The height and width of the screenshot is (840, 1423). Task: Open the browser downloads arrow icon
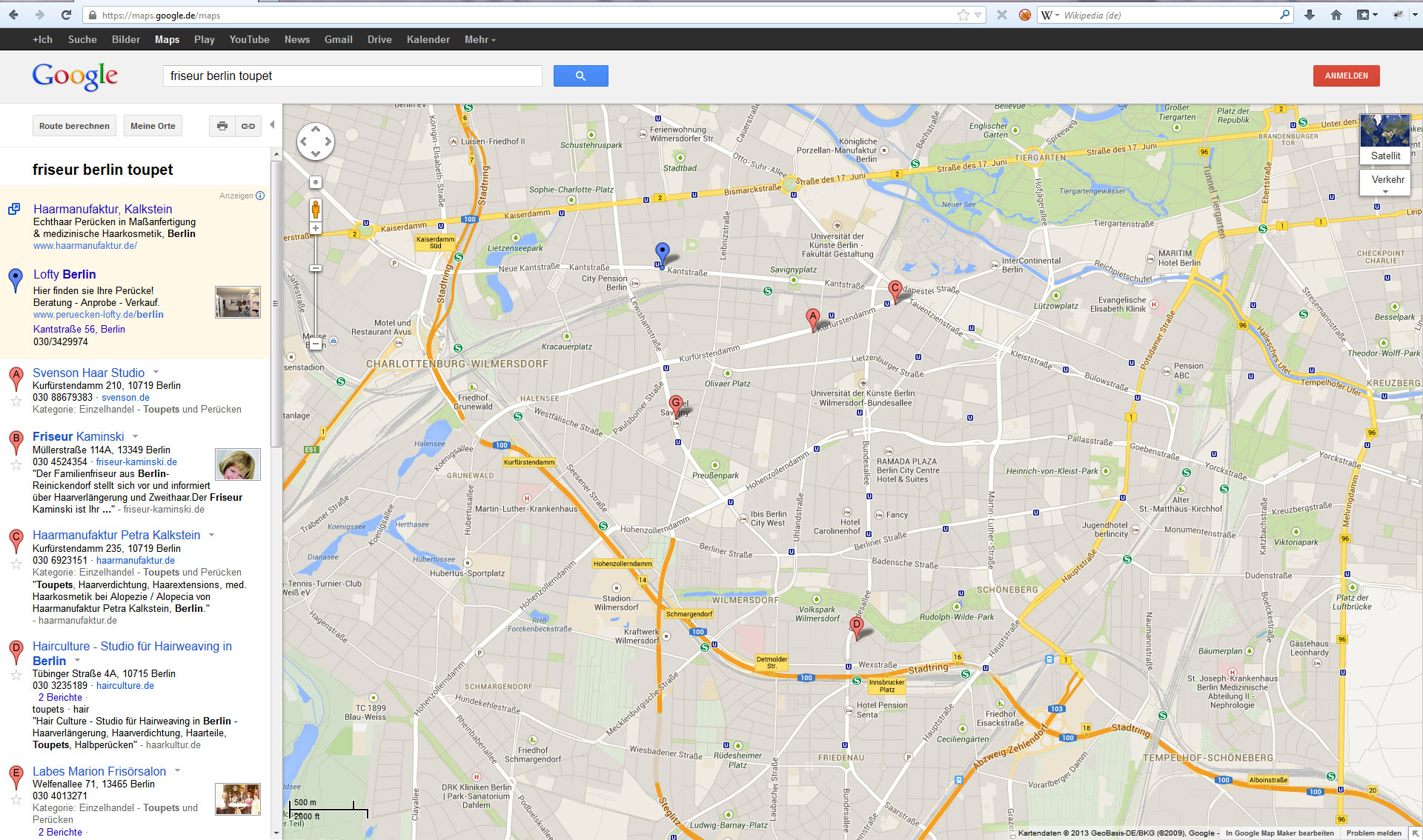coord(1310,15)
